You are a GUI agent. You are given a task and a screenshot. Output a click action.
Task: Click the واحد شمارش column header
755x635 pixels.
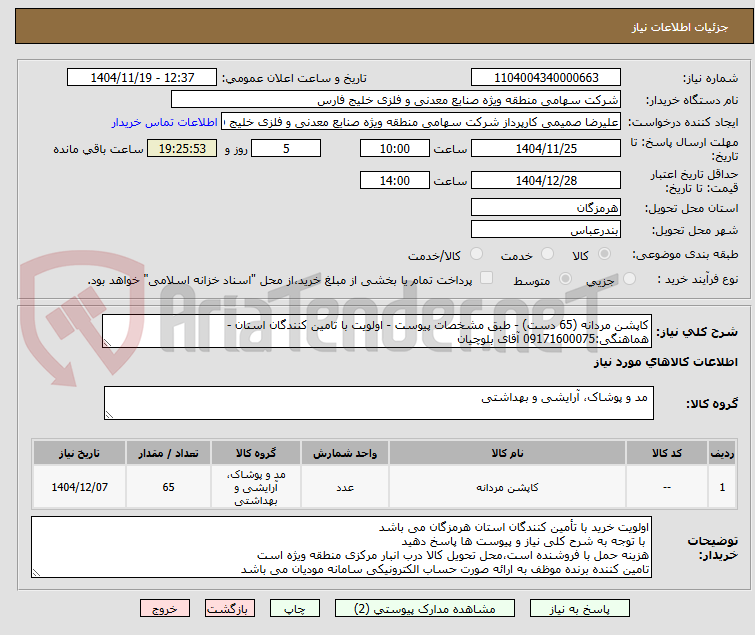(345, 453)
